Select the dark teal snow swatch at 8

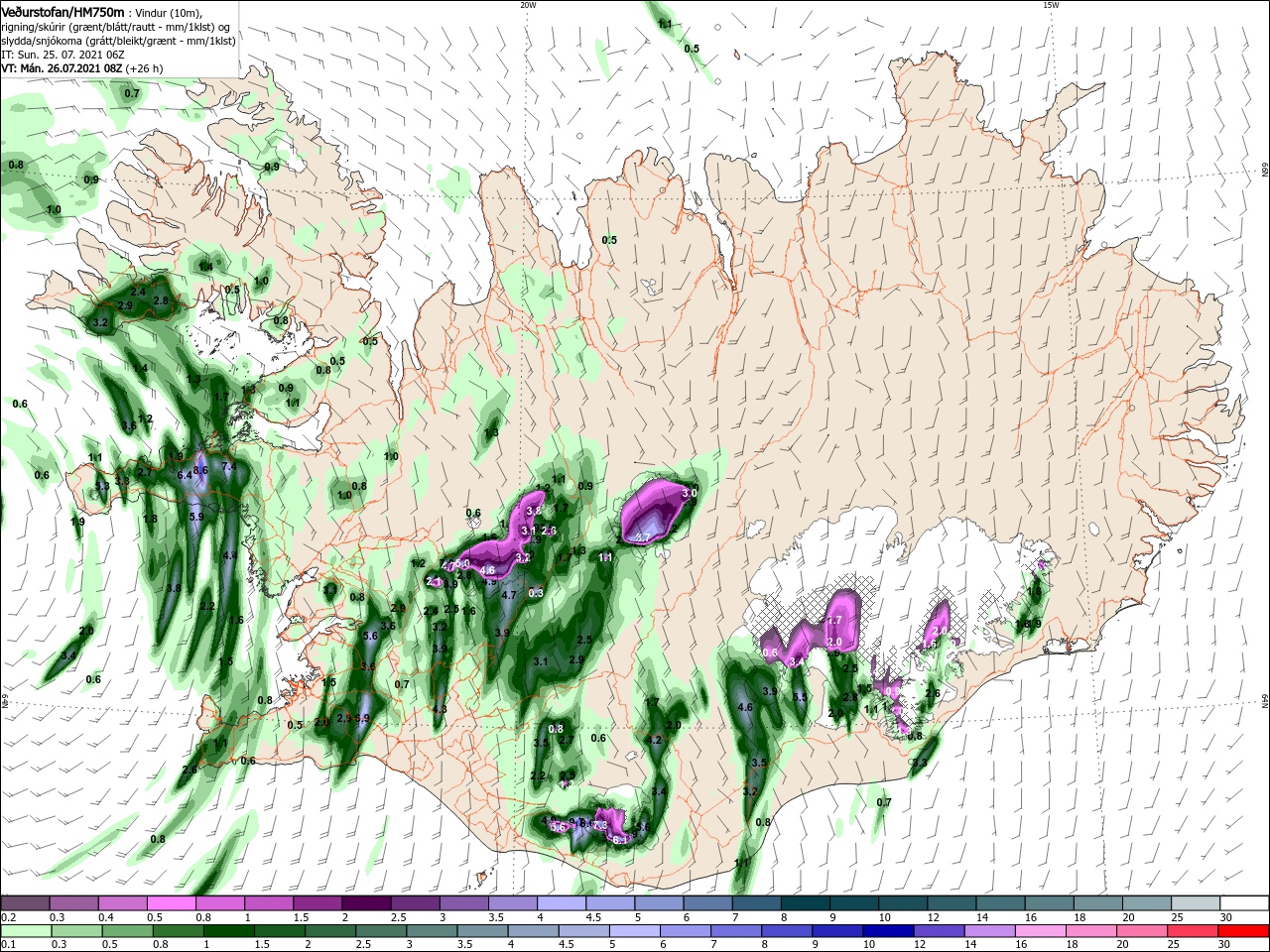(x=805, y=903)
